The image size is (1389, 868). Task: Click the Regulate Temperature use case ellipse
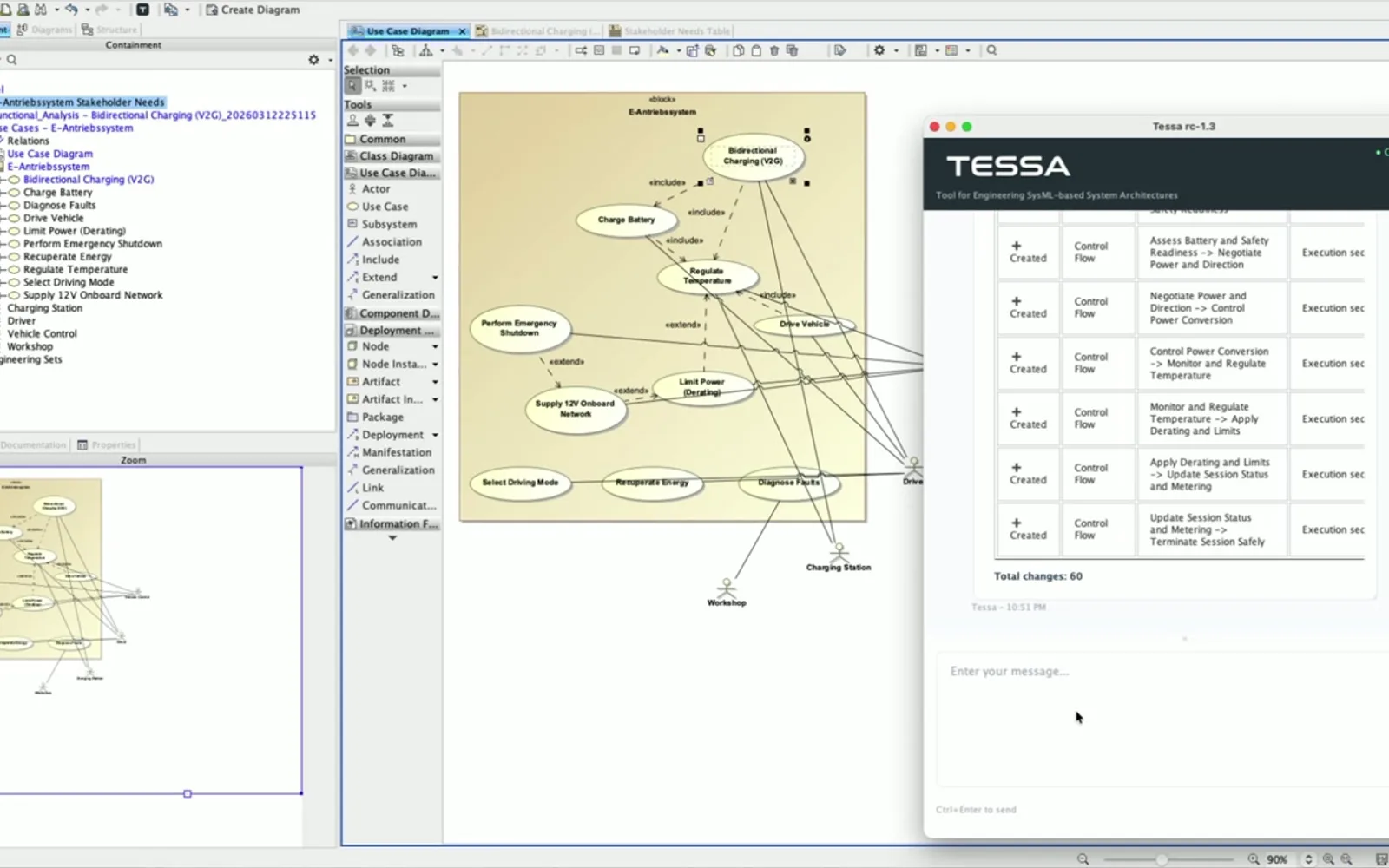coord(708,276)
